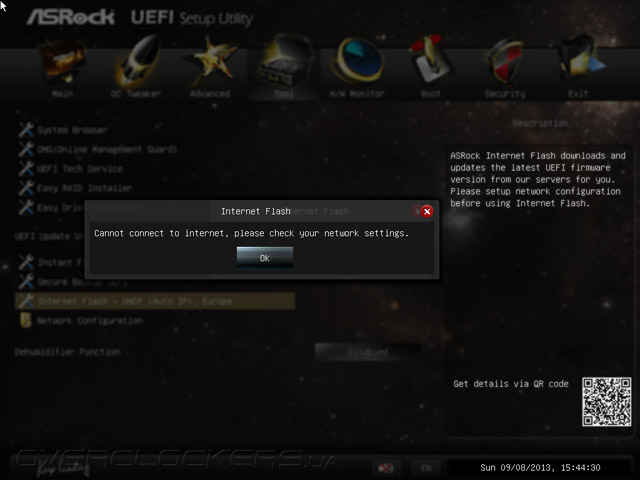Open OMG (Online Management Guard) entry

point(98,149)
